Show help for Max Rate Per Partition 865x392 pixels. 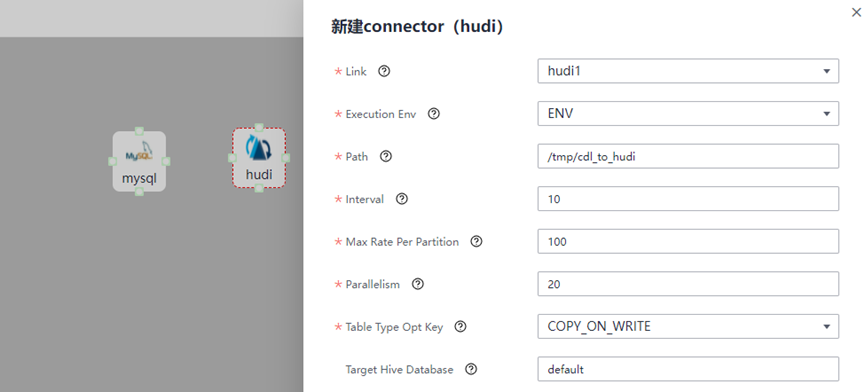tap(477, 241)
